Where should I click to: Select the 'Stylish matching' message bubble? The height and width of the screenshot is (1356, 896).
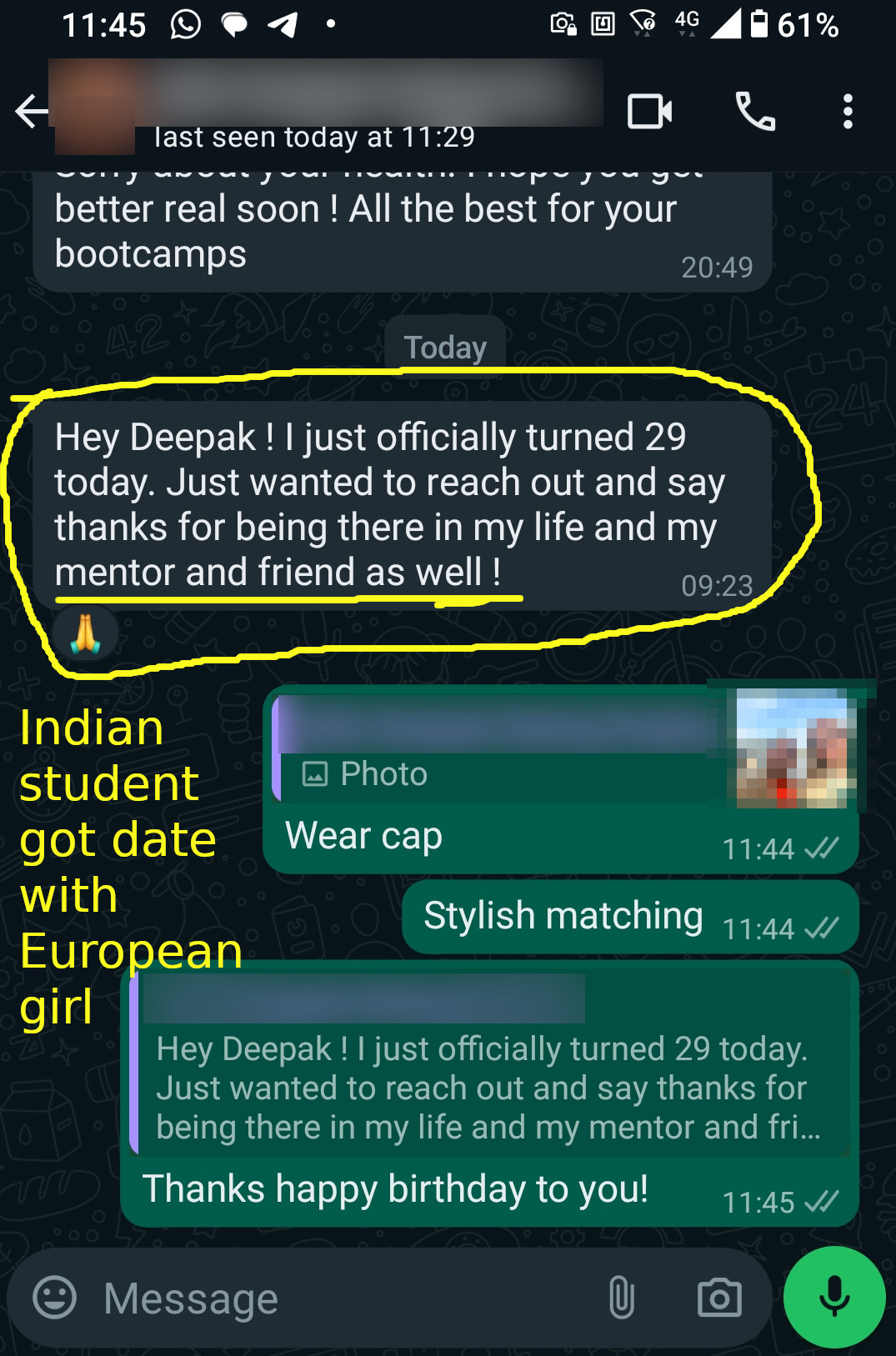click(x=630, y=917)
